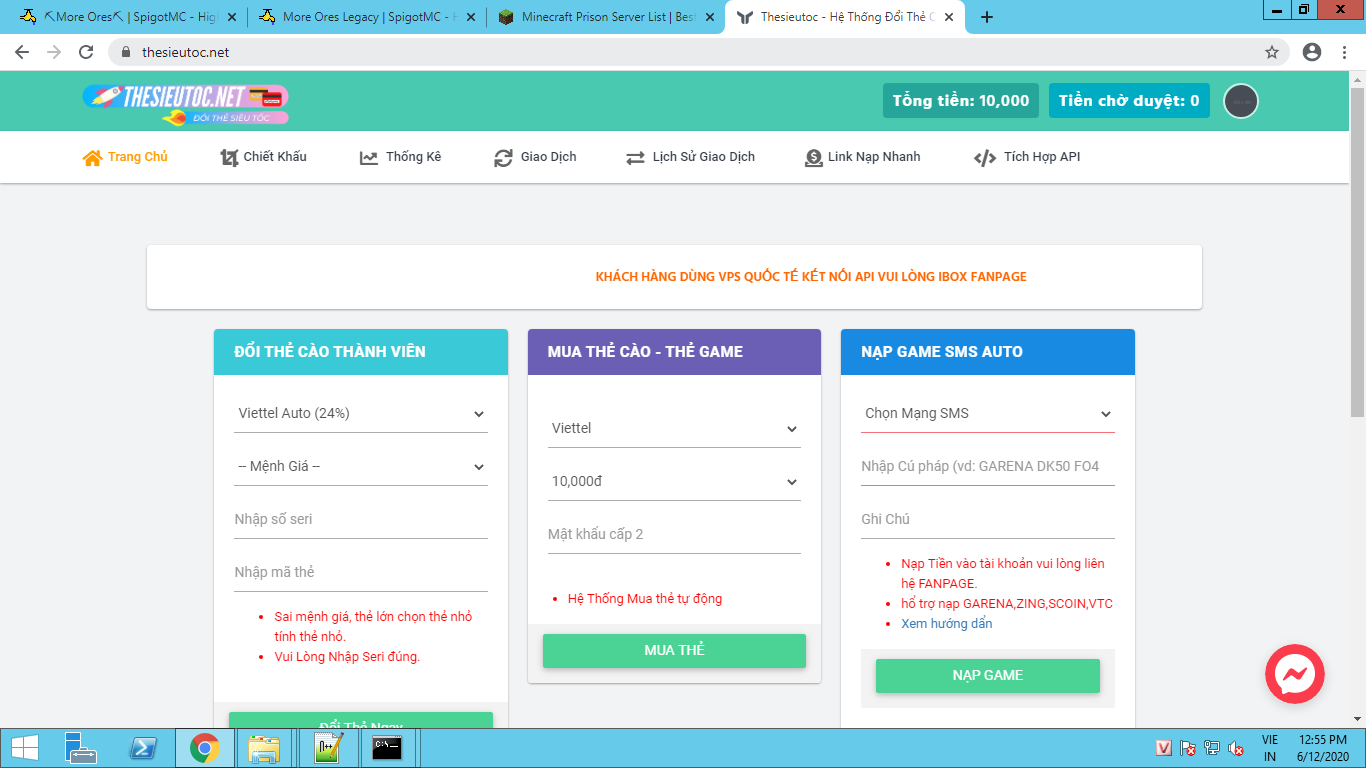Open the Chrome three-dot menu
This screenshot has width=1366, height=768.
point(1345,52)
